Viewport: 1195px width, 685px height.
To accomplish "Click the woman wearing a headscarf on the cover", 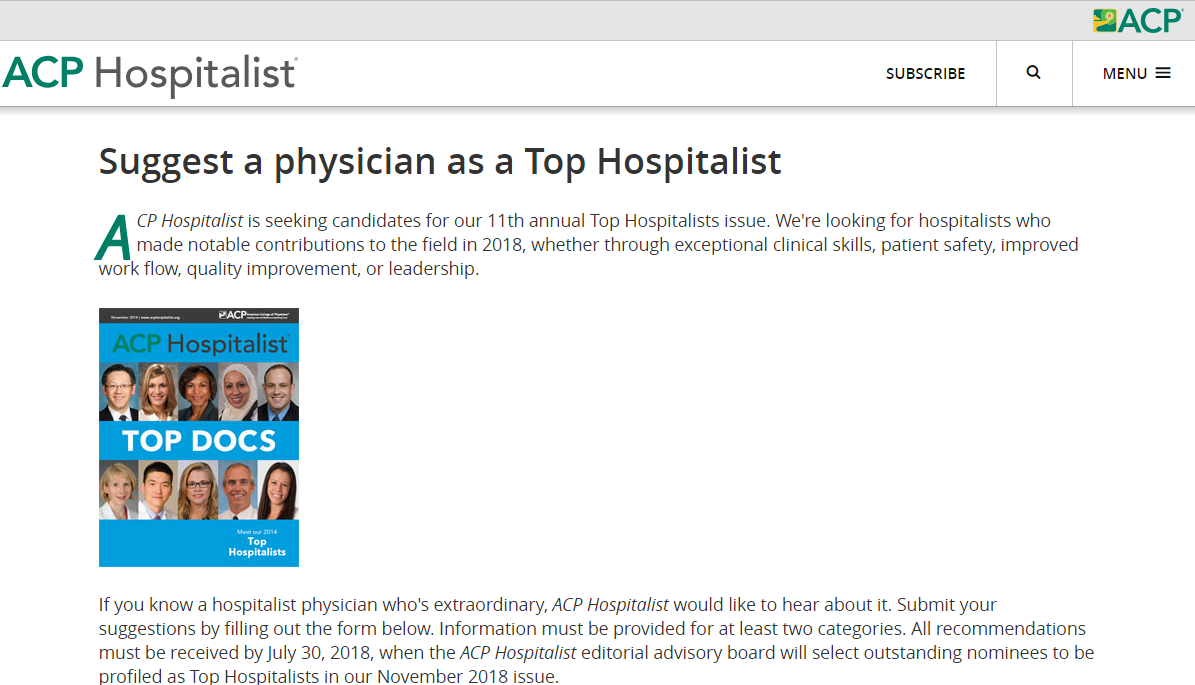I will tap(239, 392).
